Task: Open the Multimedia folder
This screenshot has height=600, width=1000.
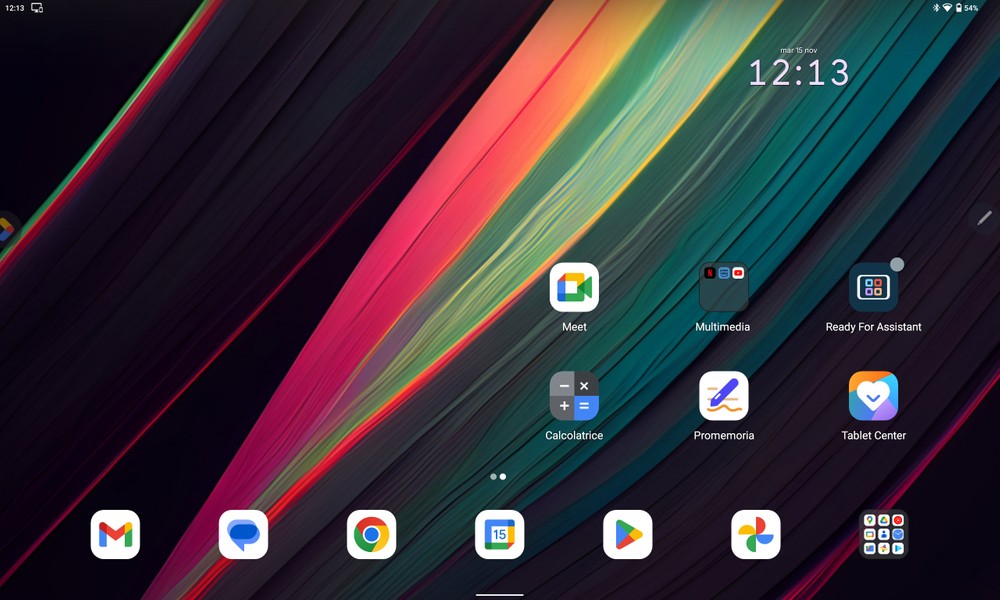Action: coord(723,287)
